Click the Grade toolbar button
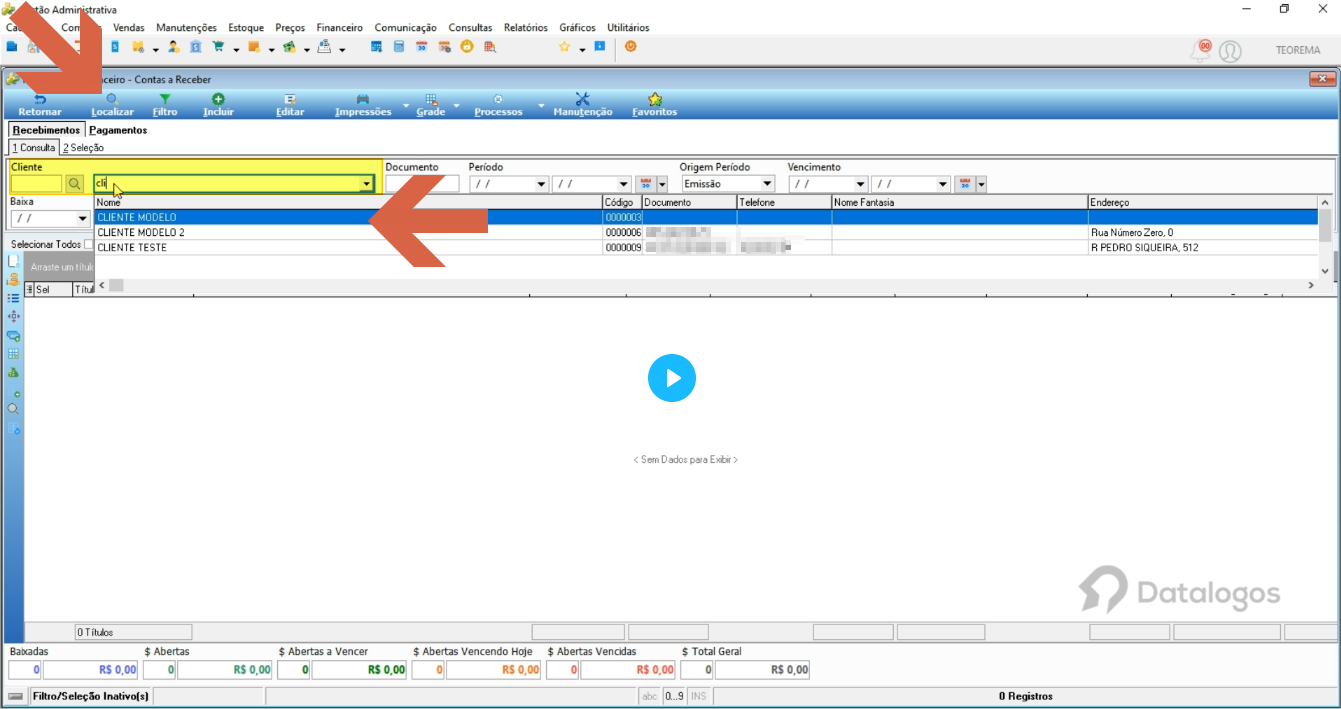The height and width of the screenshot is (709, 1341). coord(431,105)
